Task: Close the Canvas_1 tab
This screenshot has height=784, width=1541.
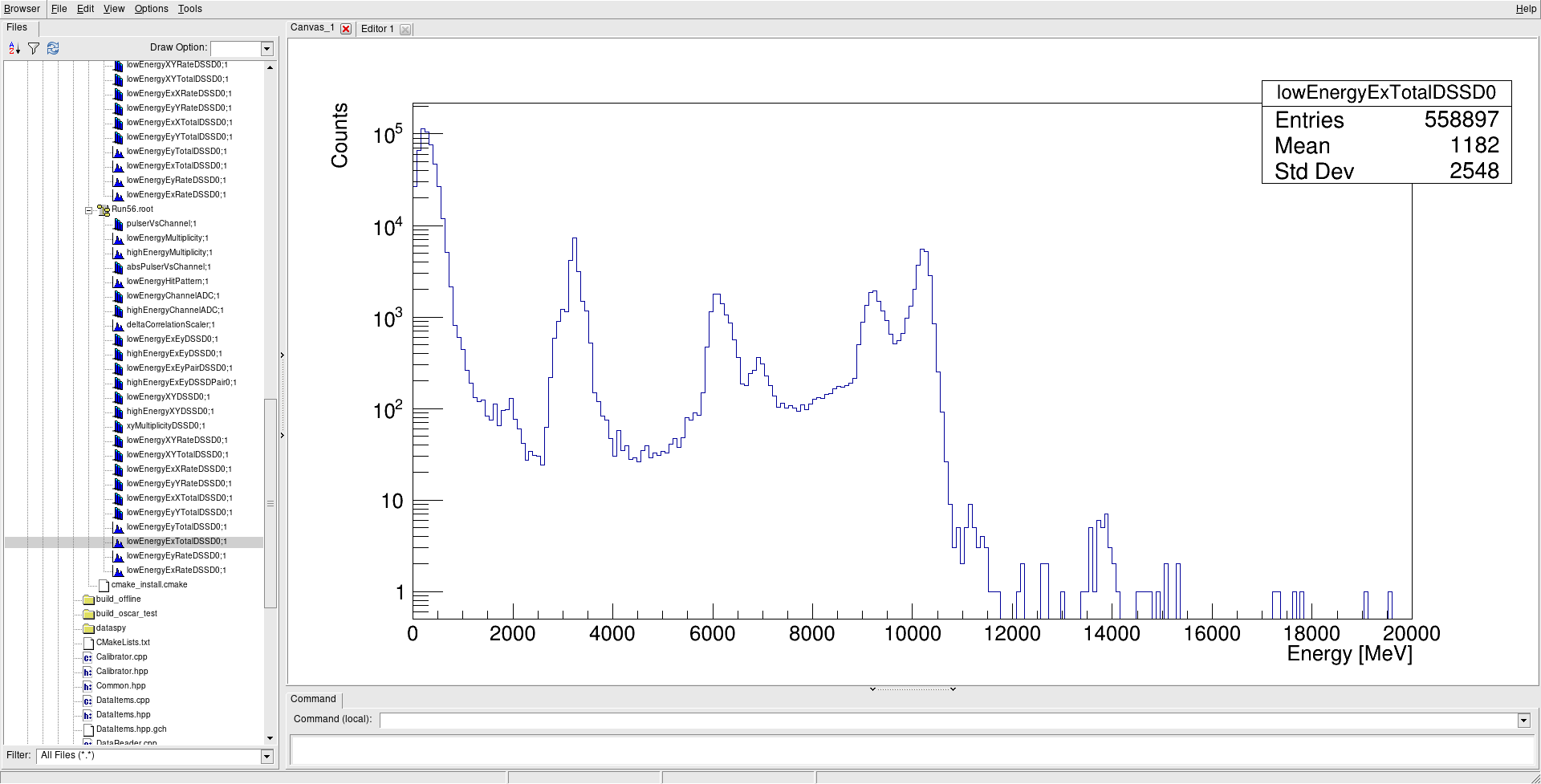Action: (x=346, y=29)
